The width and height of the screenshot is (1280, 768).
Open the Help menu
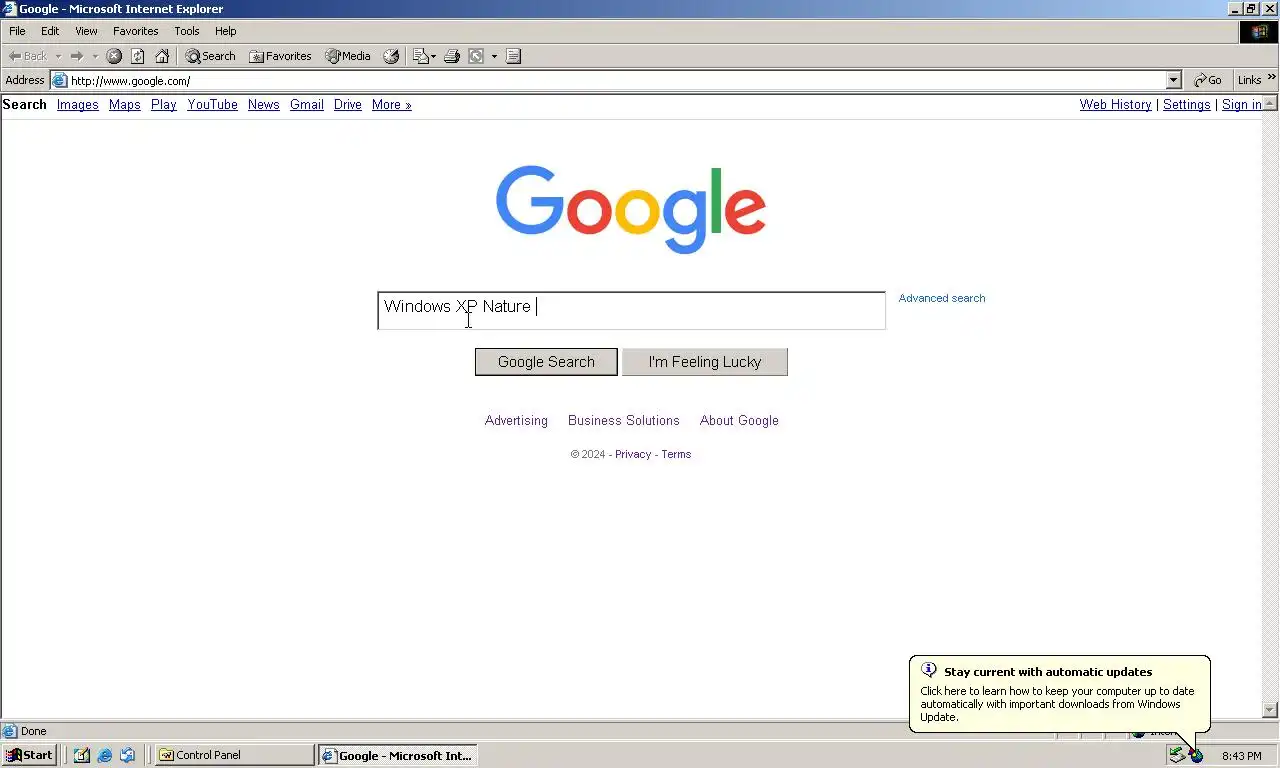tap(226, 31)
